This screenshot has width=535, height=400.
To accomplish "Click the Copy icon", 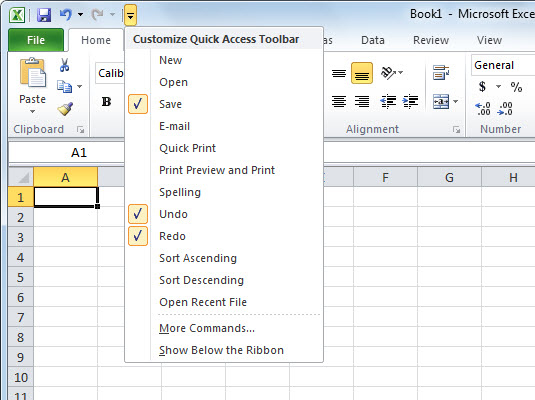I will coord(64,86).
